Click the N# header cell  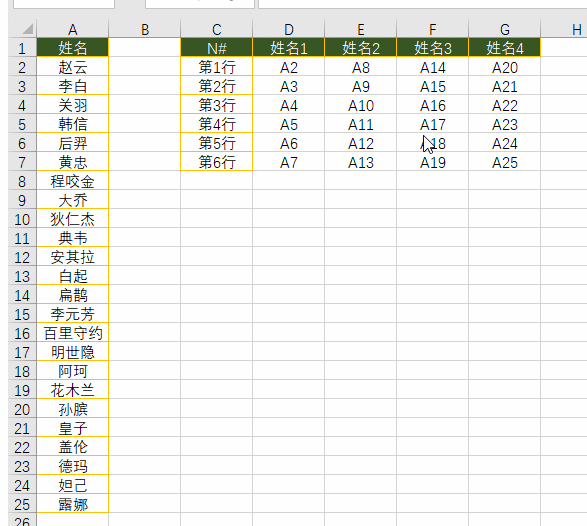coord(216,48)
